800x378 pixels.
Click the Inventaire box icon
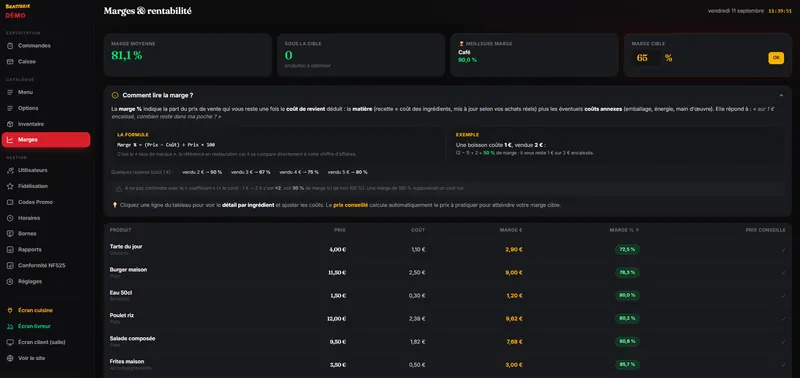click(10, 124)
